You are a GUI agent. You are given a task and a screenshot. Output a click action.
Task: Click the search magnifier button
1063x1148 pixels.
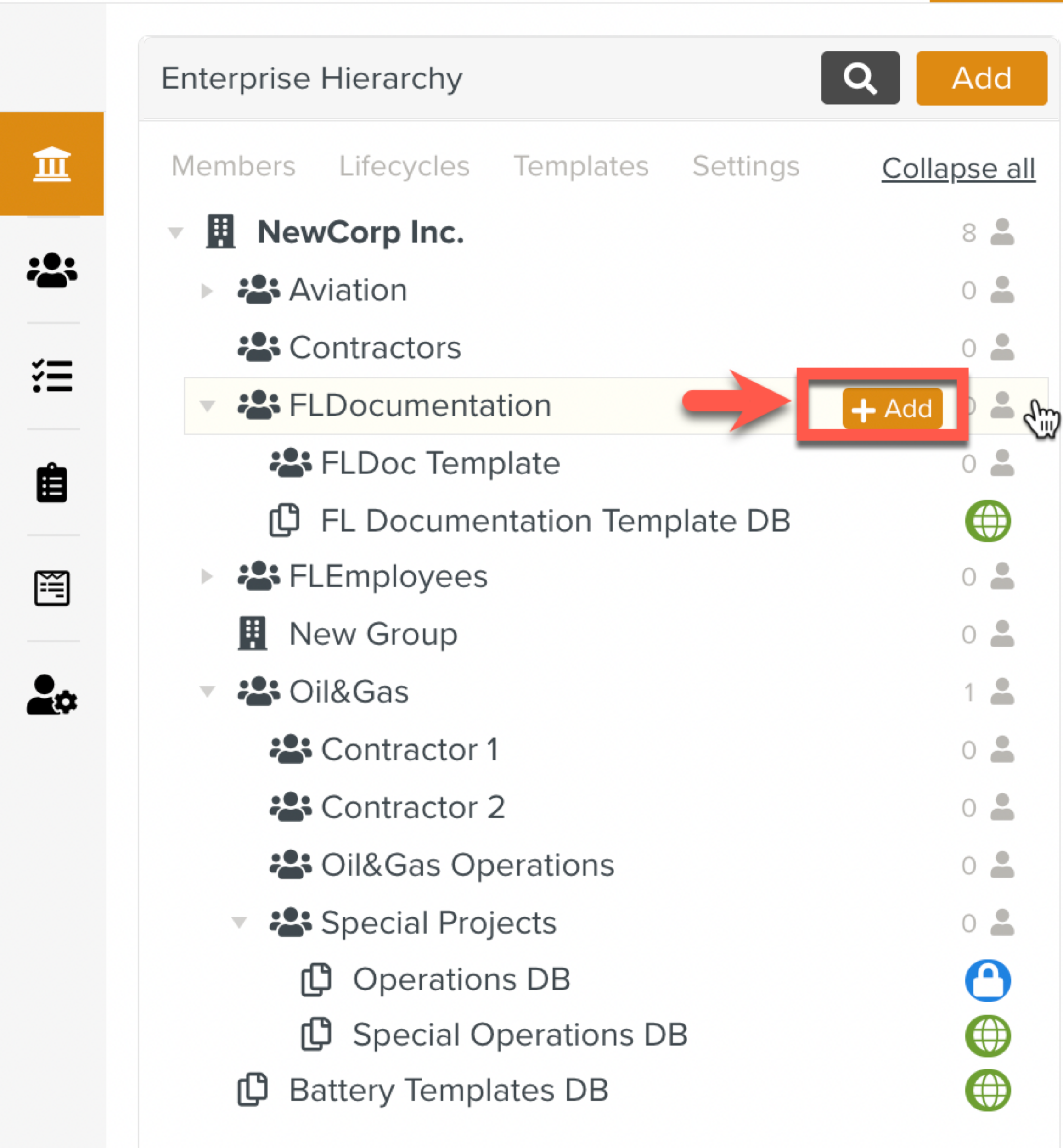click(x=860, y=78)
